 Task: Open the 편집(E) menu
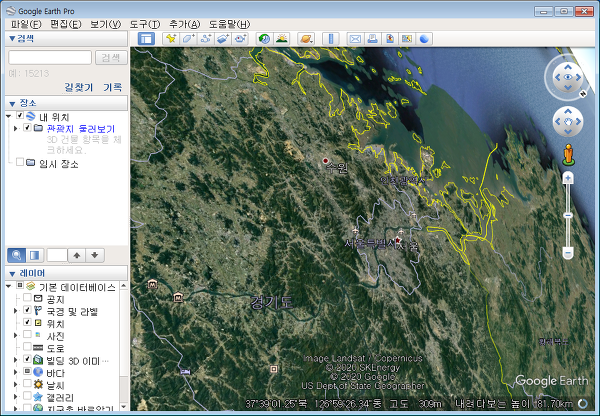[66, 24]
